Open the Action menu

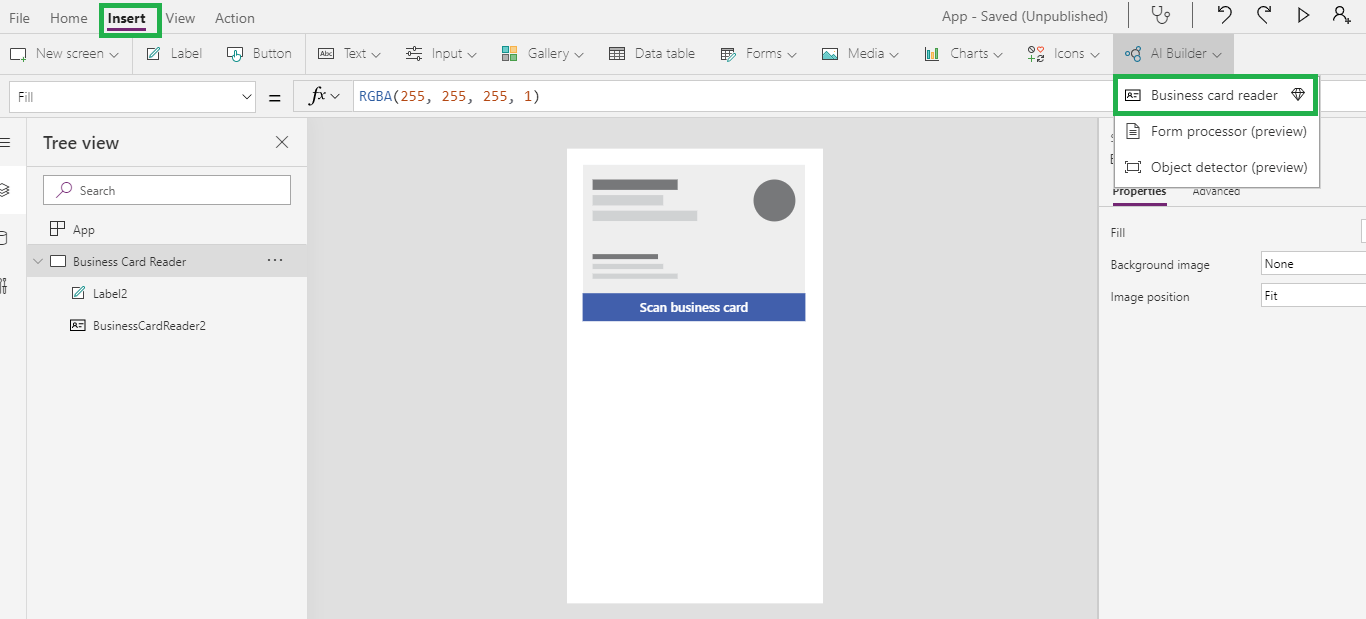[234, 17]
